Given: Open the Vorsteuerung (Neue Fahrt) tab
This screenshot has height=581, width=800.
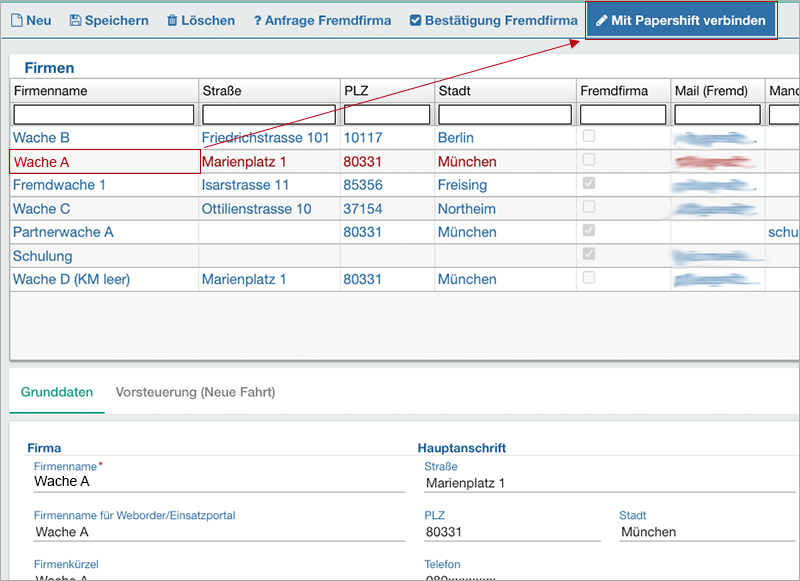Looking at the screenshot, I should click(x=195, y=392).
